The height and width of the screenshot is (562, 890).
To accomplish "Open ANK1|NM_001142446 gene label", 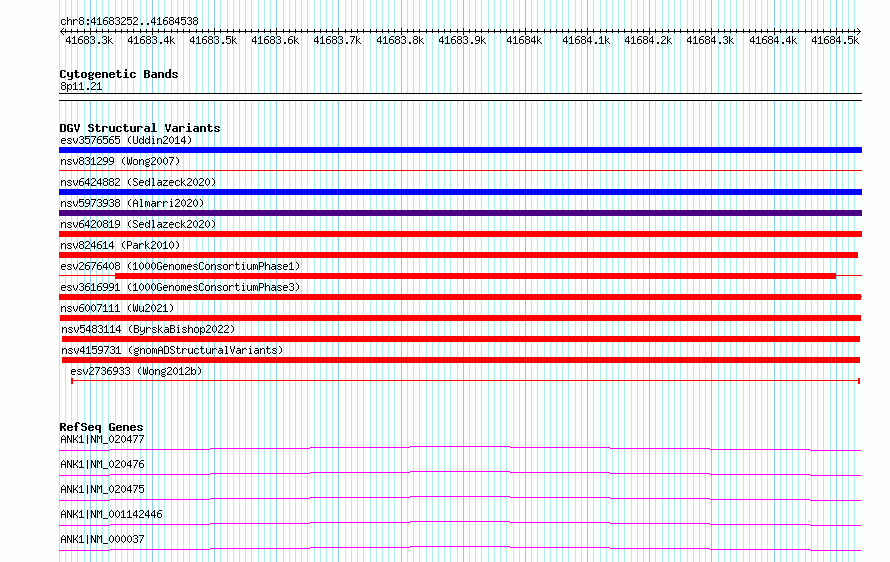I will (111, 514).
